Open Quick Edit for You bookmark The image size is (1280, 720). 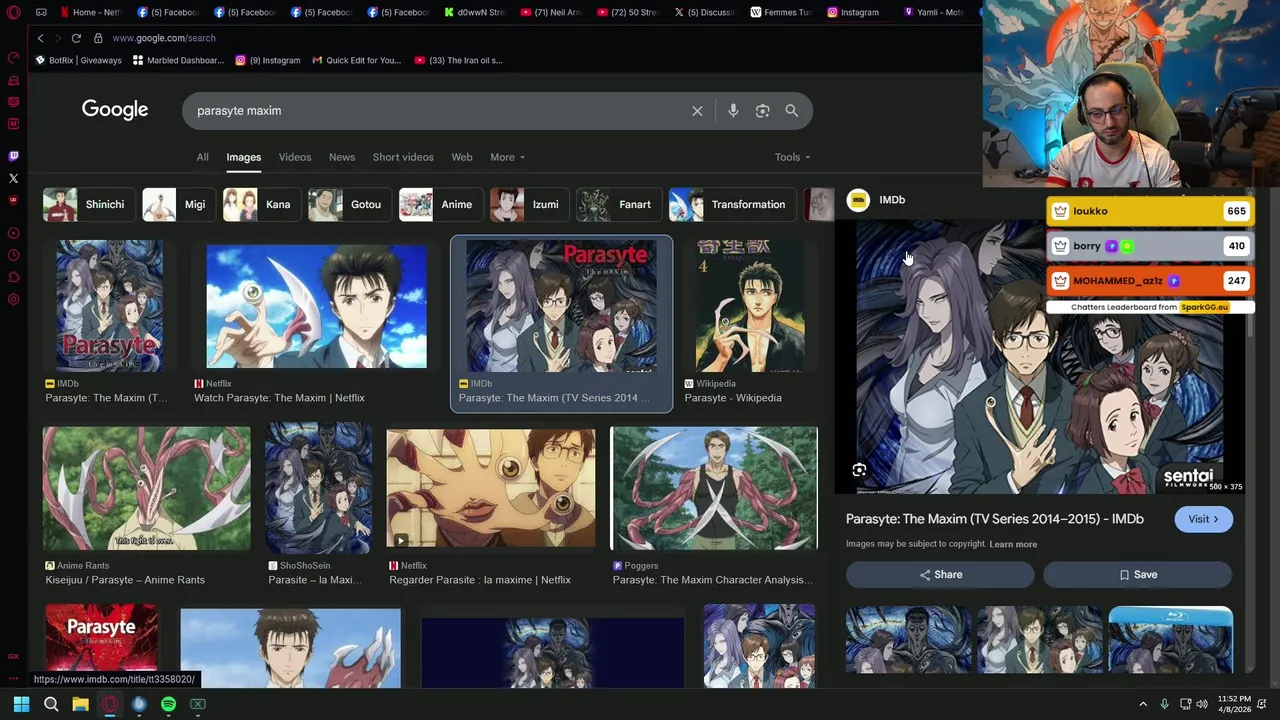tap(356, 60)
